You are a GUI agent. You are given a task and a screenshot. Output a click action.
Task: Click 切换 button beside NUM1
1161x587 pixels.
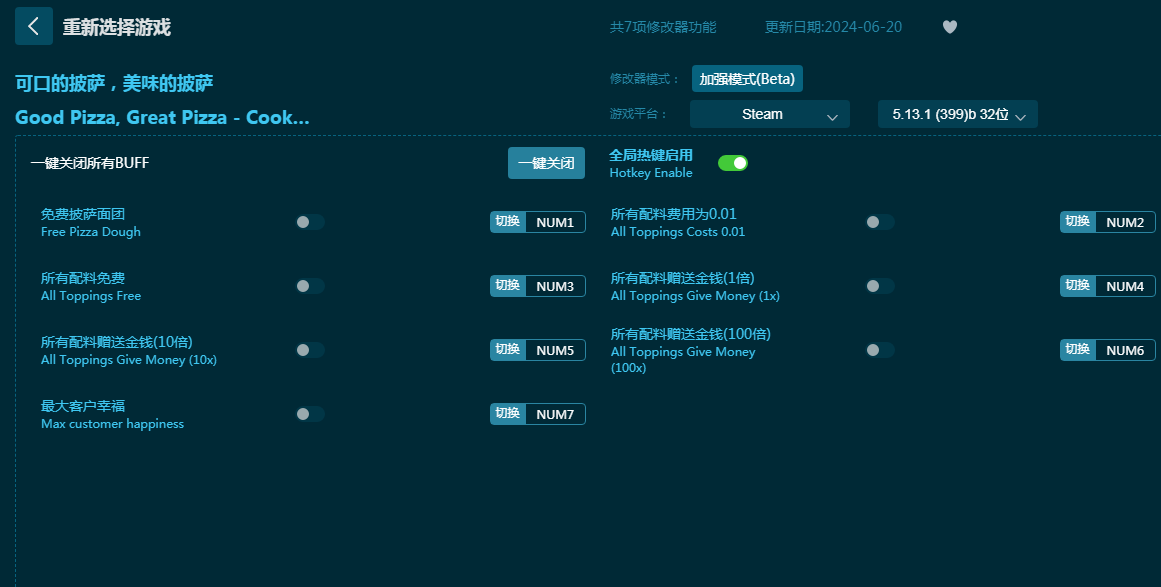pyautogui.click(x=508, y=222)
